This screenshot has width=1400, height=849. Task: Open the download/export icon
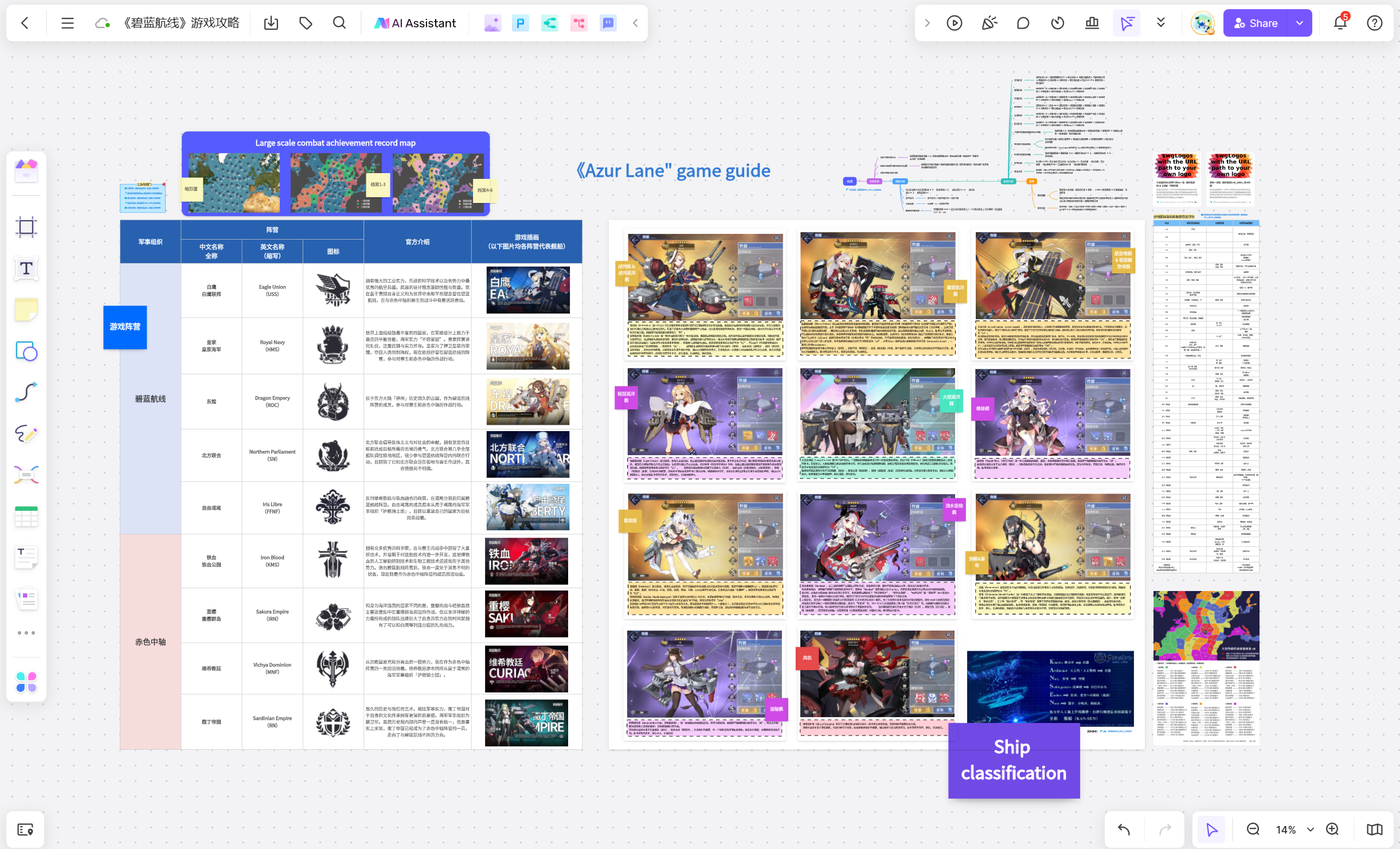[x=271, y=23]
